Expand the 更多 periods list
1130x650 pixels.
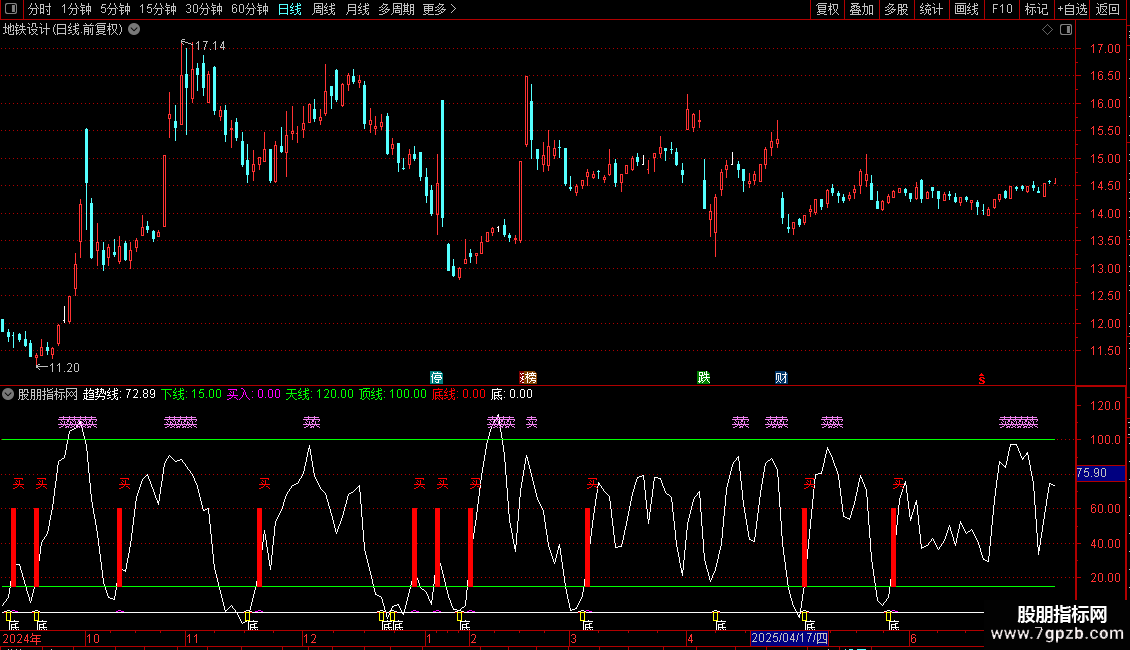(439, 9)
